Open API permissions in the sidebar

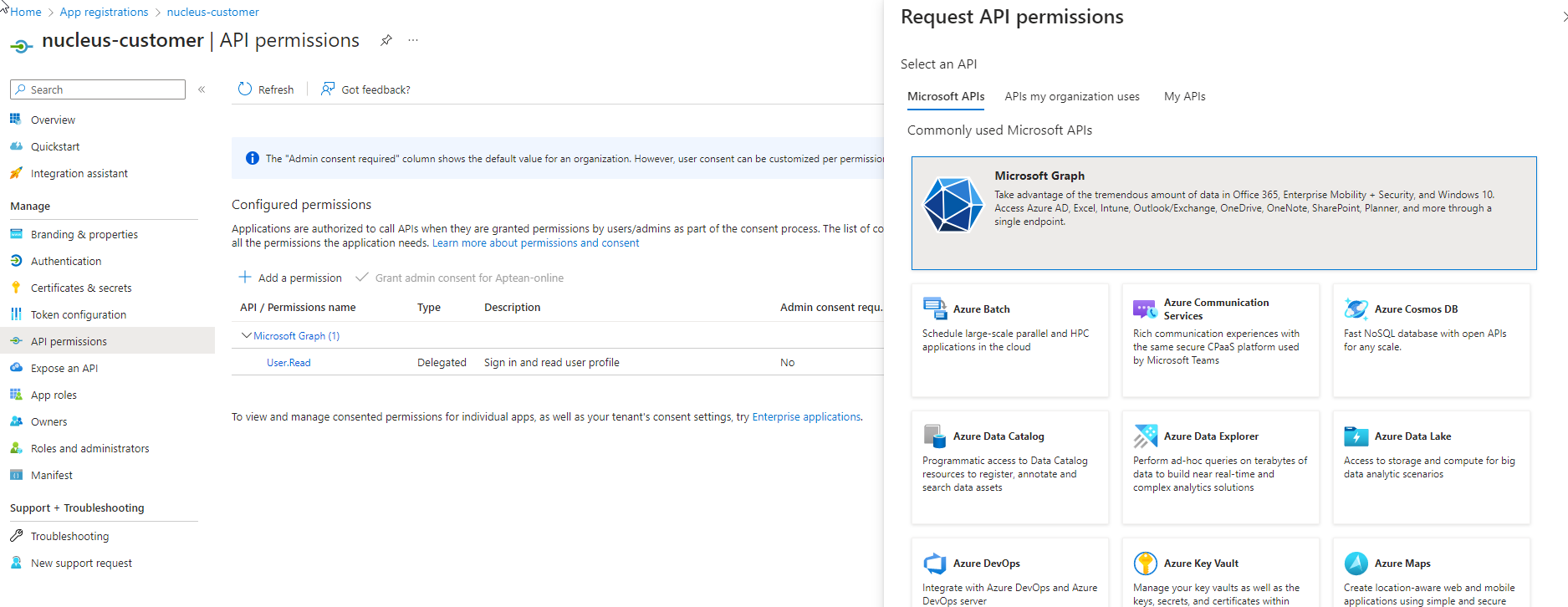(107, 340)
